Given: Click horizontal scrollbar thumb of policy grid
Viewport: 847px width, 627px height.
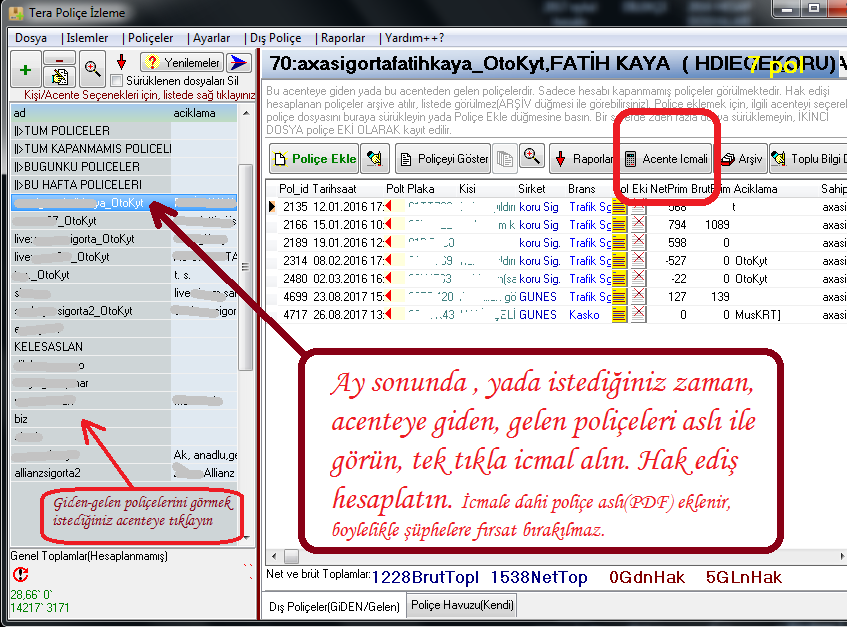Looking at the screenshot, I should 291,556.
